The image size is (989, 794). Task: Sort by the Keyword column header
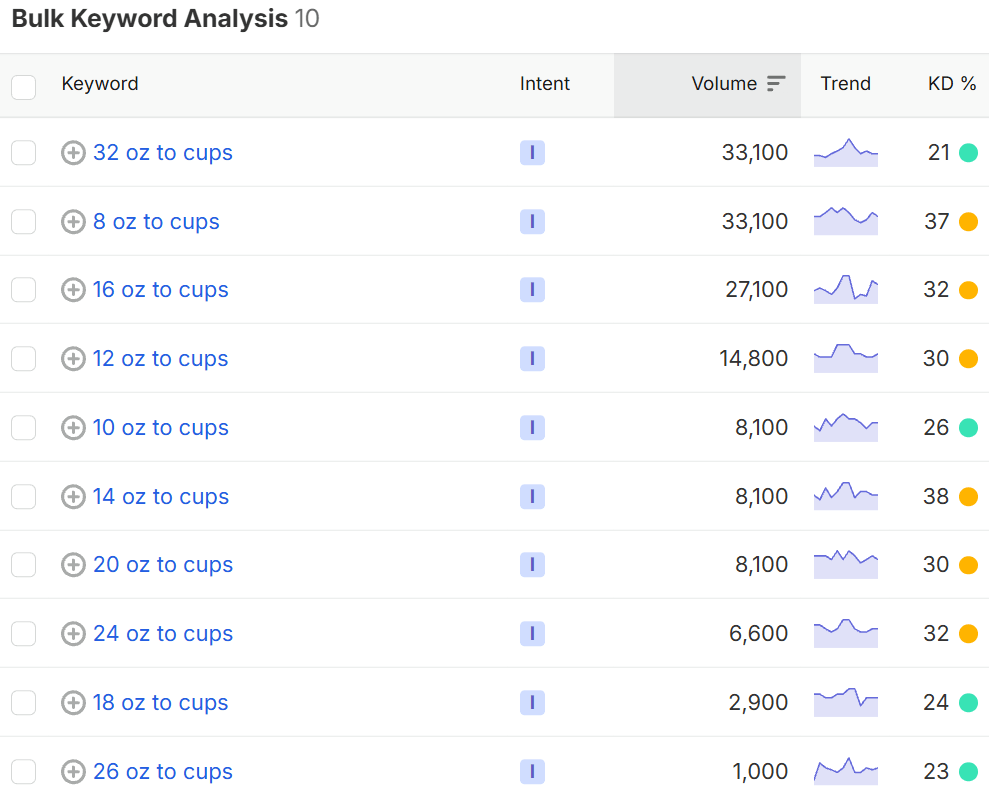[100, 84]
